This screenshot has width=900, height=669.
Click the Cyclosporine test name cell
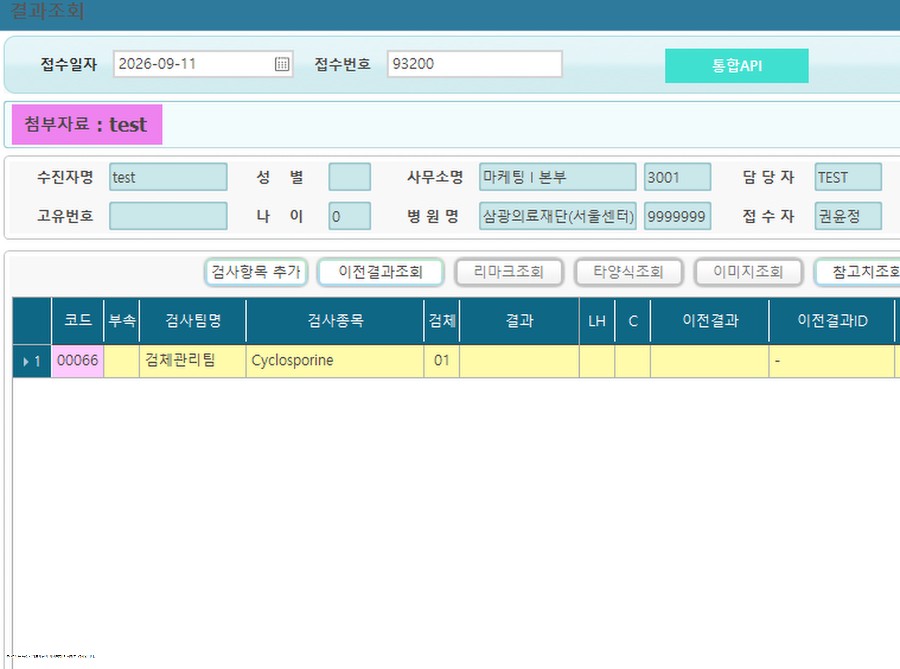click(x=335, y=361)
